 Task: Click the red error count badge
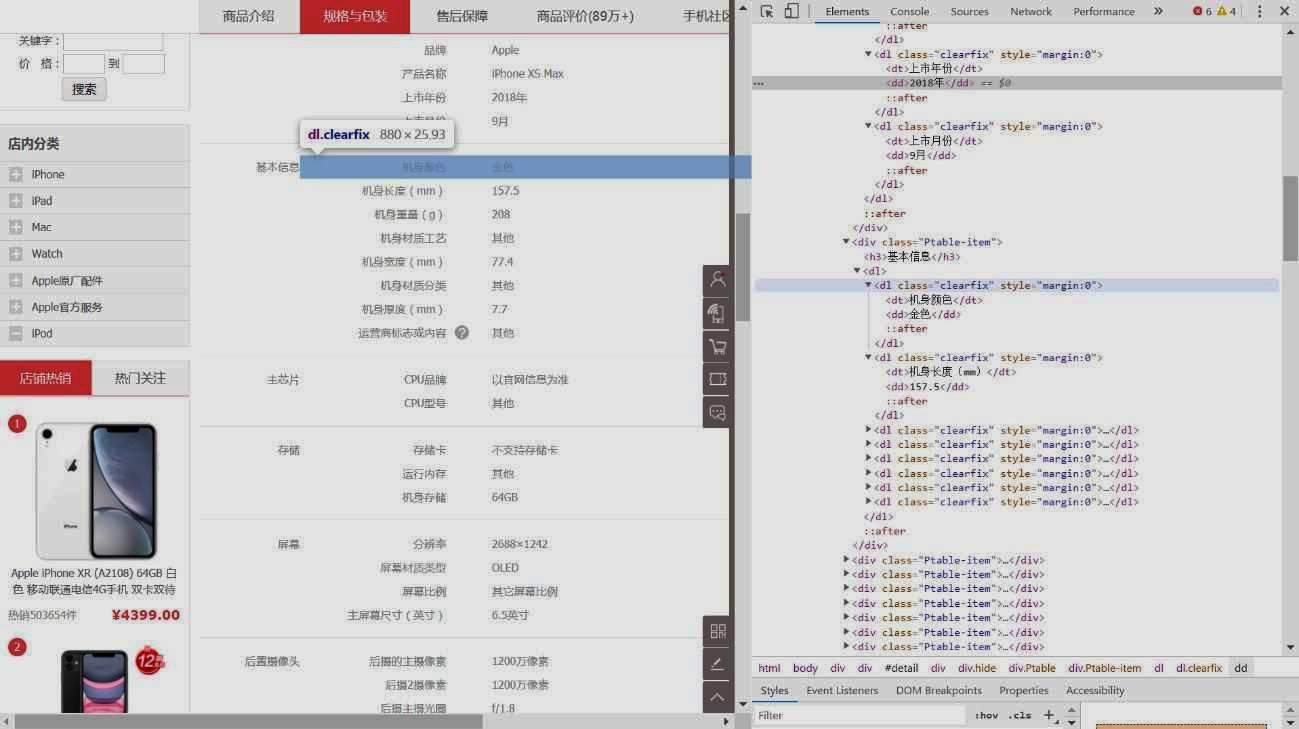pyautogui.click(x=1202, y=11)
